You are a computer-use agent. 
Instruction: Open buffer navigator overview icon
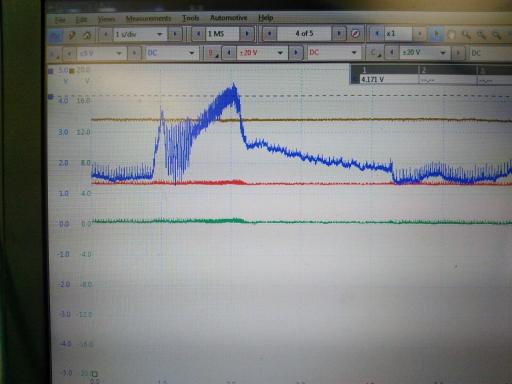[356, 33]
